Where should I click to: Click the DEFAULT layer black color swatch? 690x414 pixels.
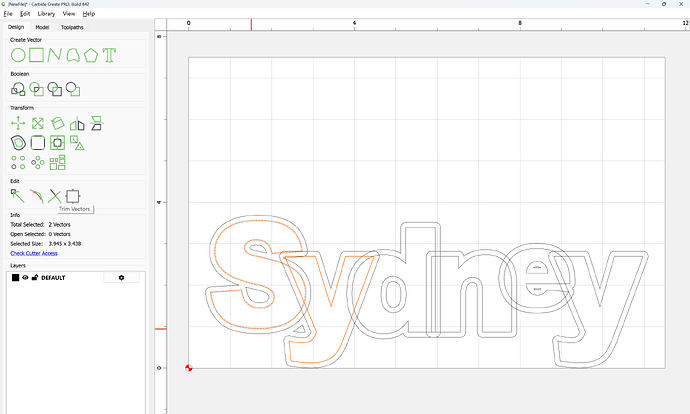(x=16, y=277)
